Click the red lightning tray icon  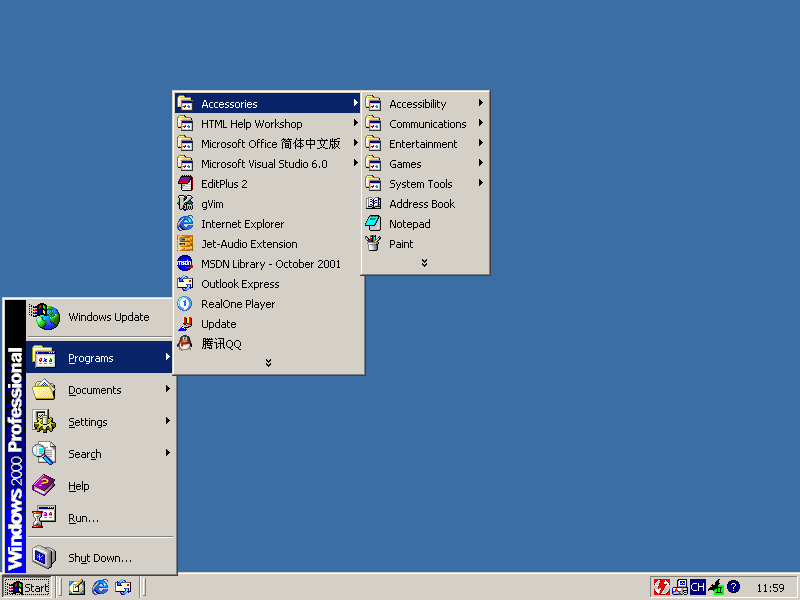(662, 587)
